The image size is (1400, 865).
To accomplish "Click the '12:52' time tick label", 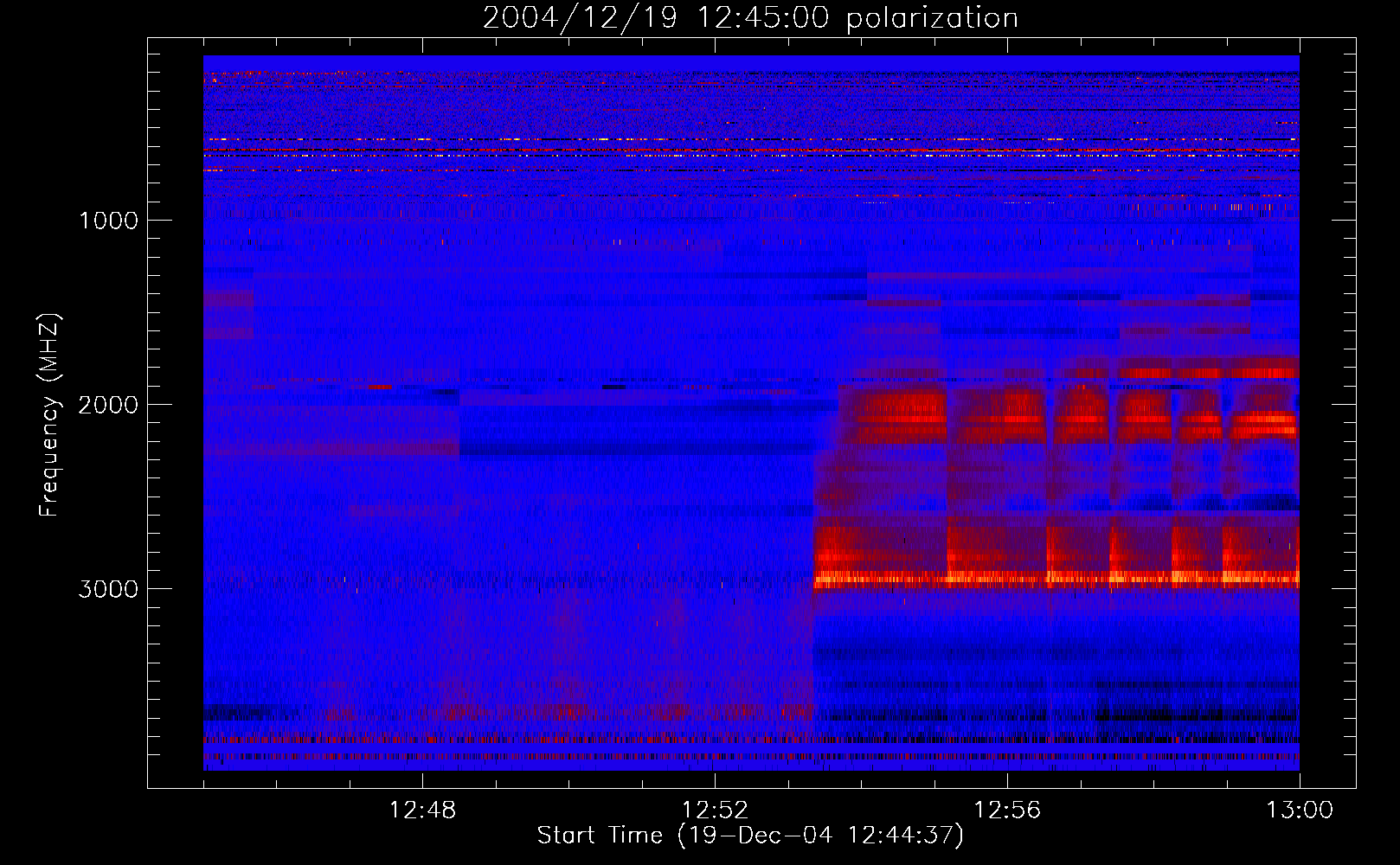I will tap(715, 811).
